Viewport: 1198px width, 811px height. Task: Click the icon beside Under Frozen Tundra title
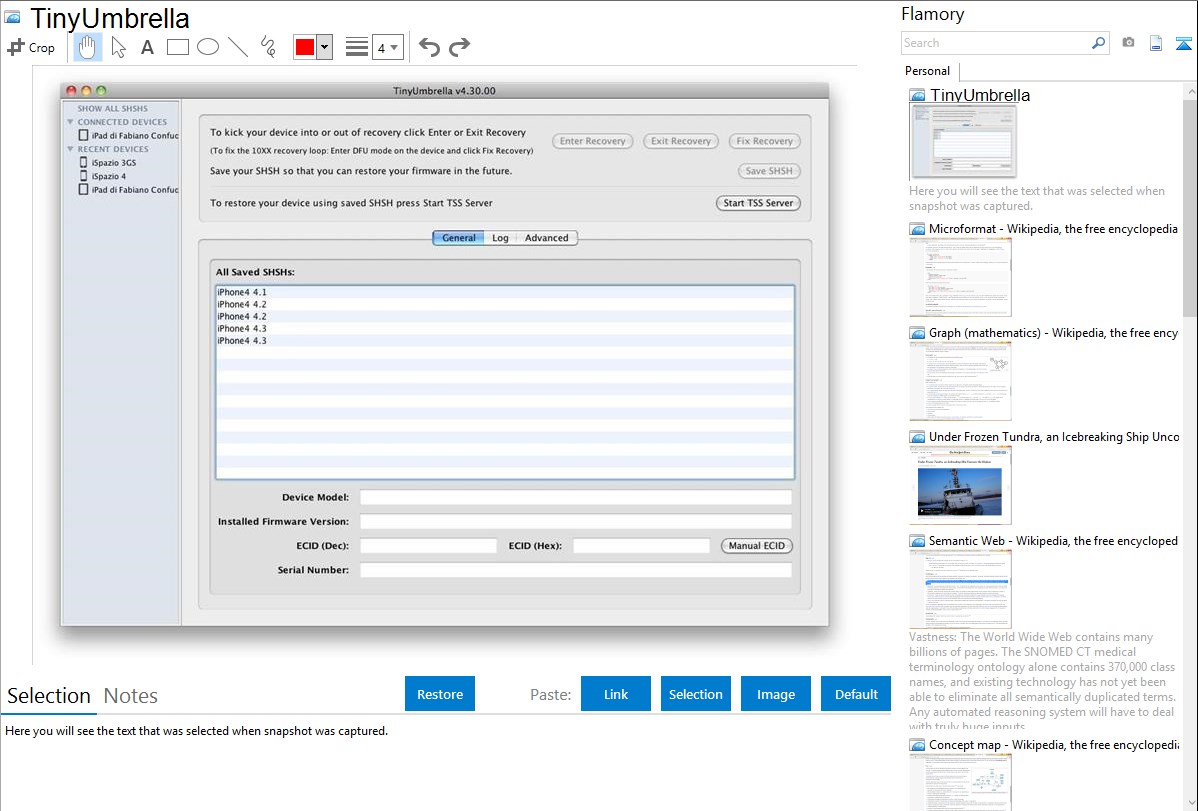click(x=917, y=437)
